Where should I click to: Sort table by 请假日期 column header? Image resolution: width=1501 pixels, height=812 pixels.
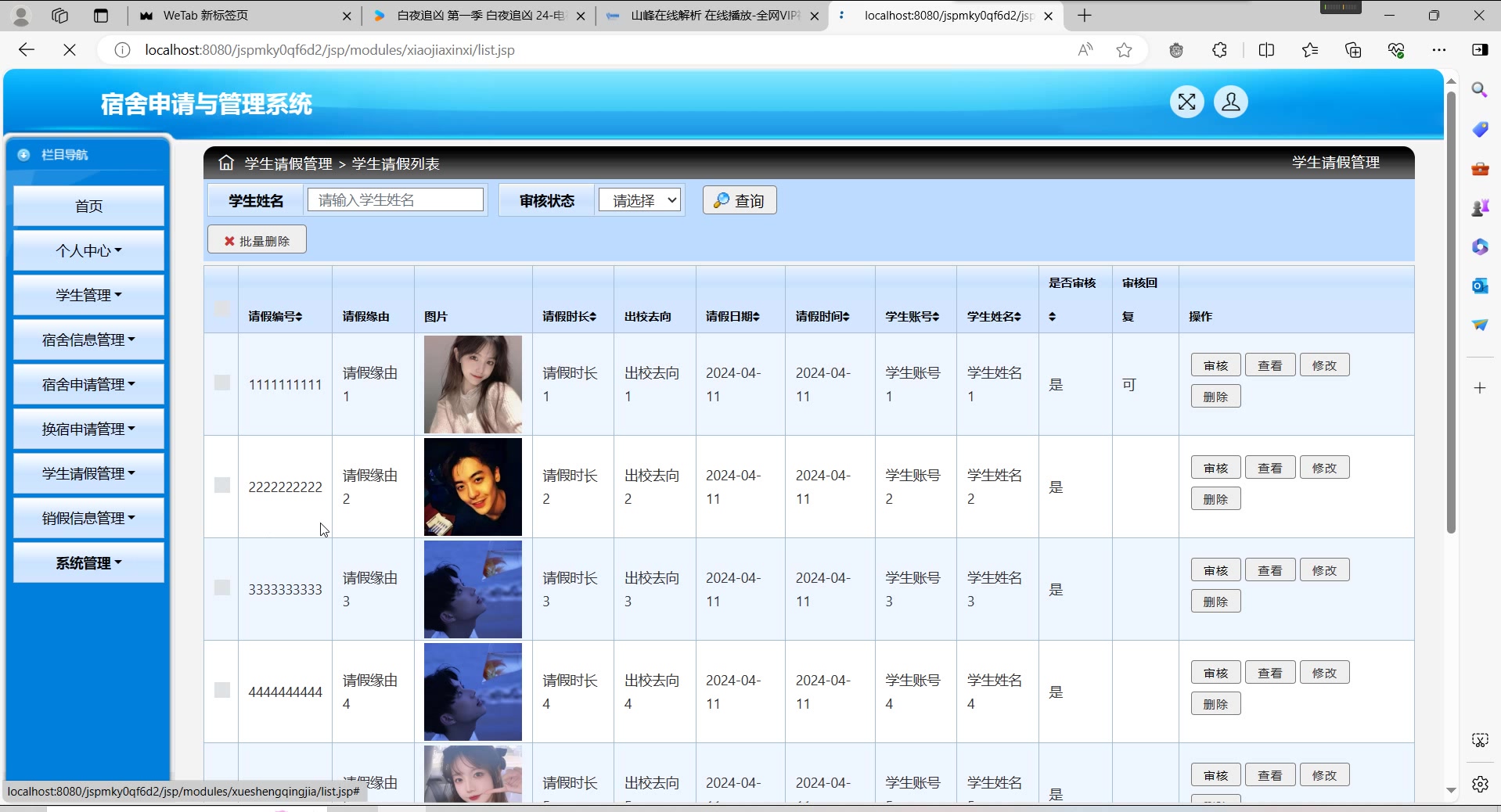coord(733,316)
